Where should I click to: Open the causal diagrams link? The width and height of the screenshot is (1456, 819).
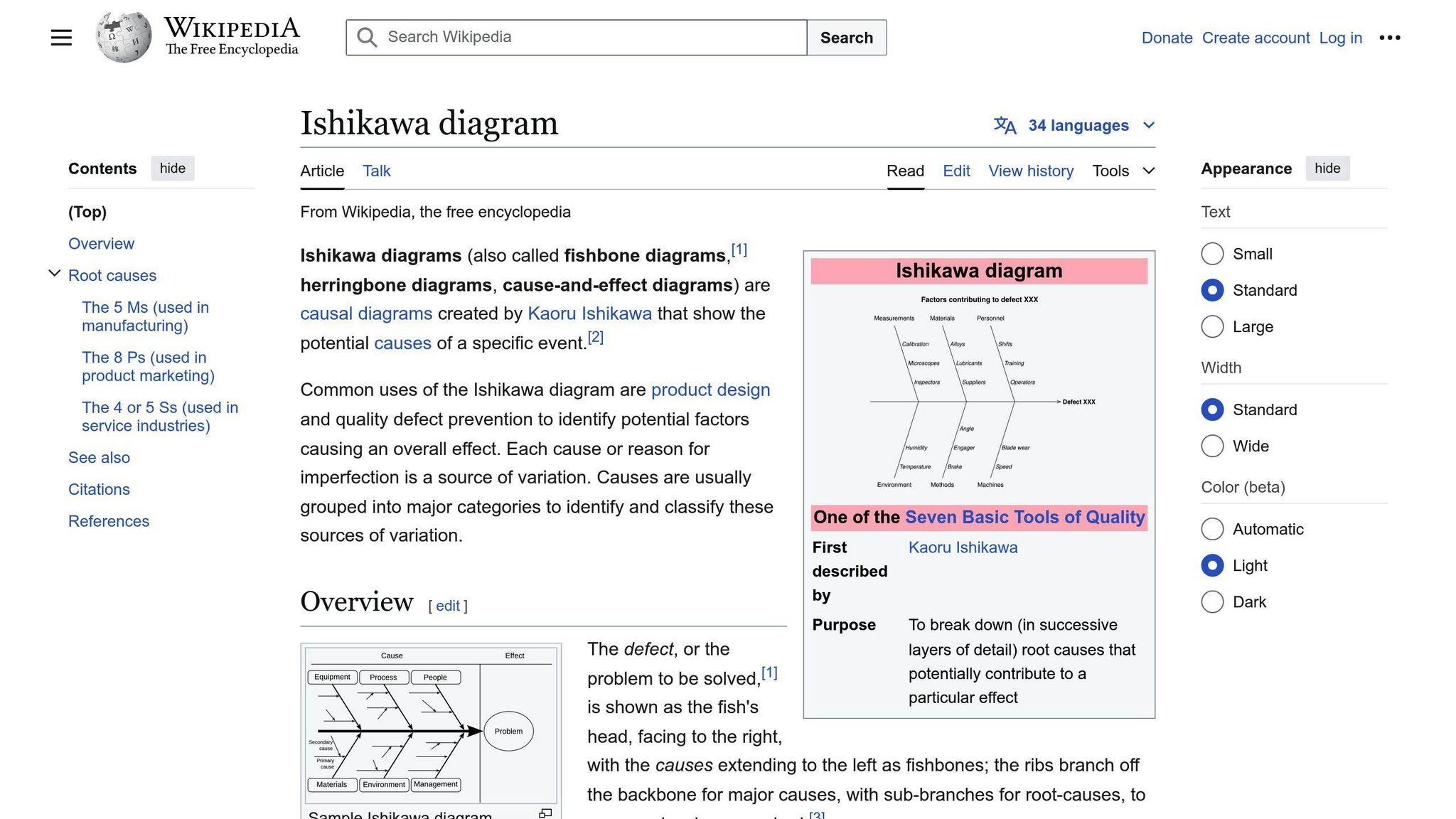(366, 314)
